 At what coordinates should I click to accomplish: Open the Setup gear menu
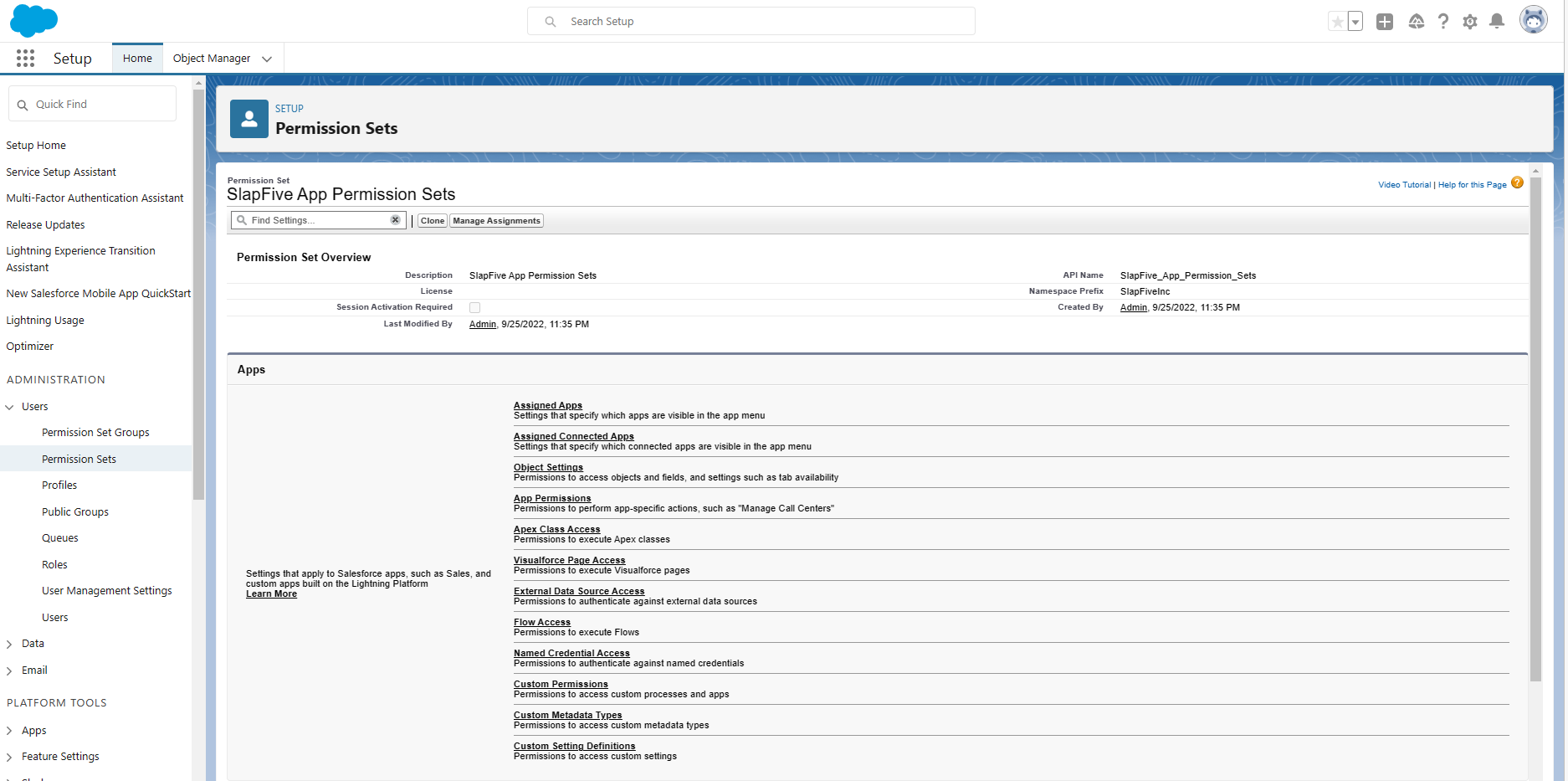coord(1470,22)
